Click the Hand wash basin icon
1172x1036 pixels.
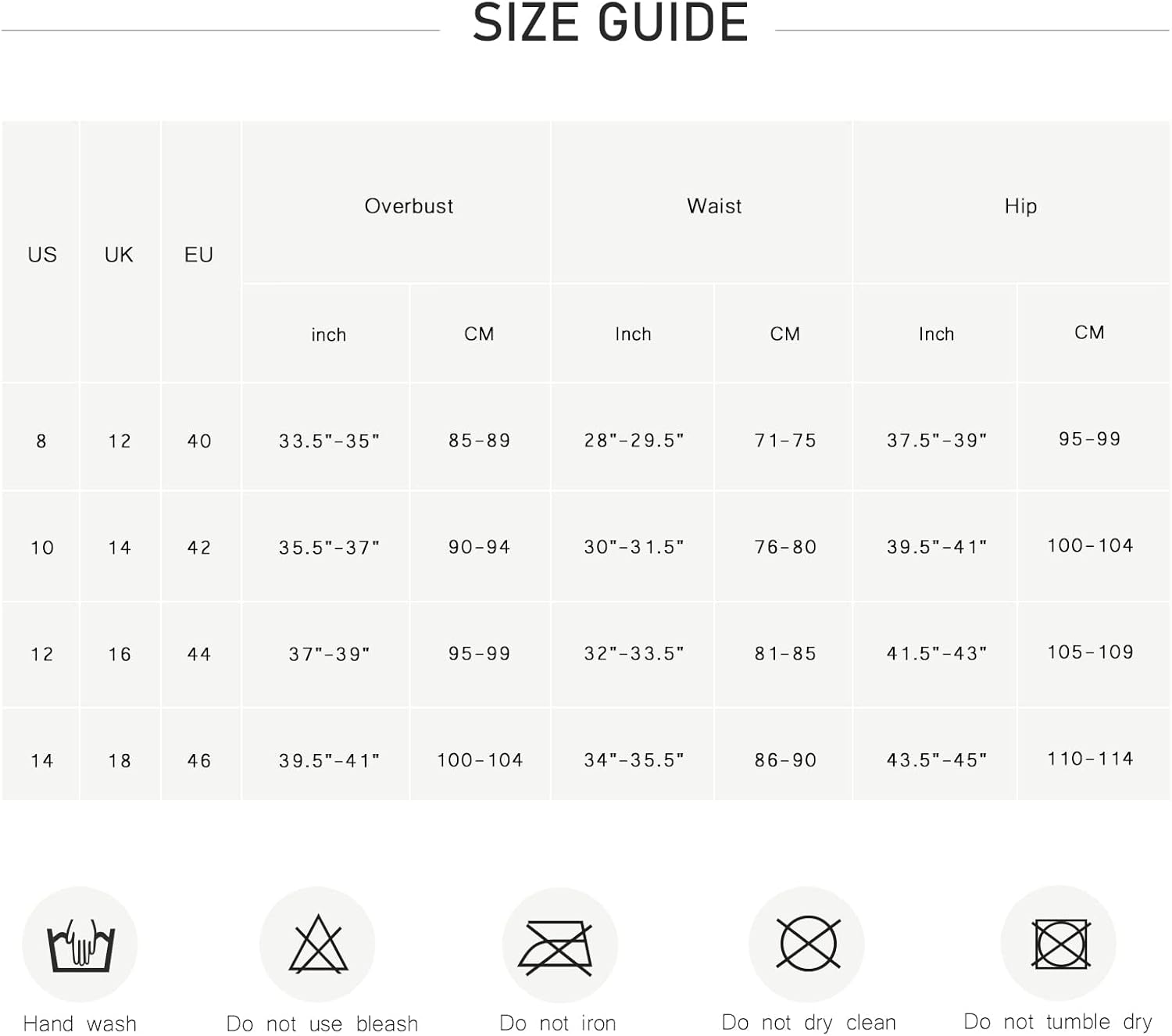point(80,945)
